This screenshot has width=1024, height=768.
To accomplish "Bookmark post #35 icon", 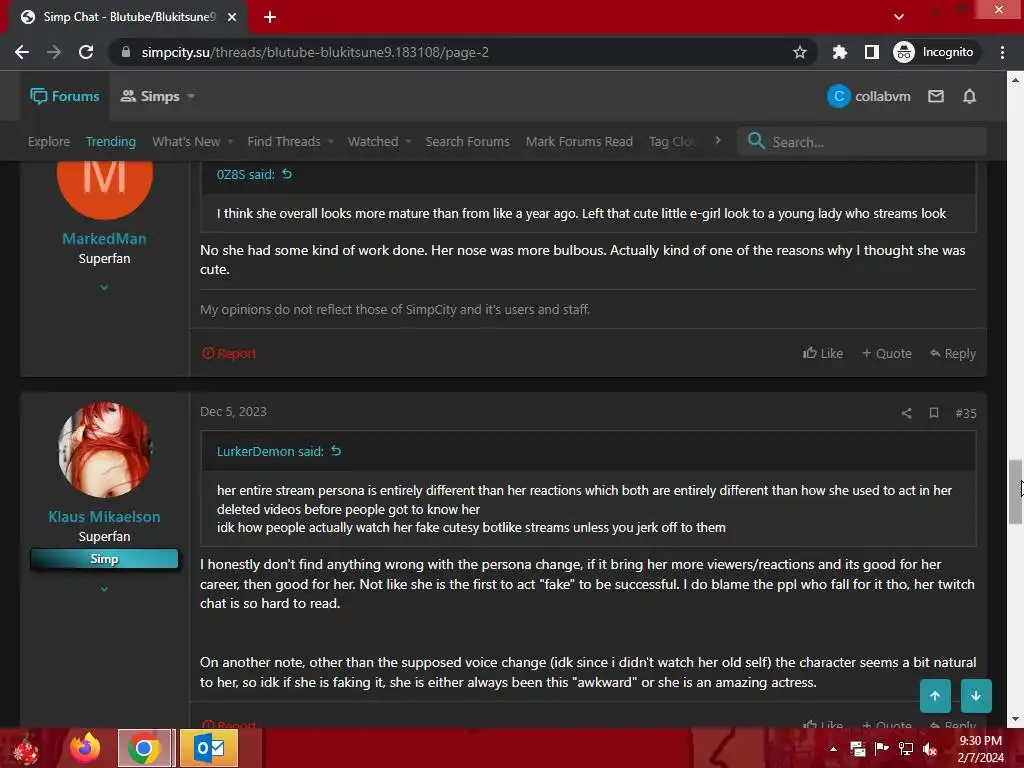I will (x=934, y=413).
